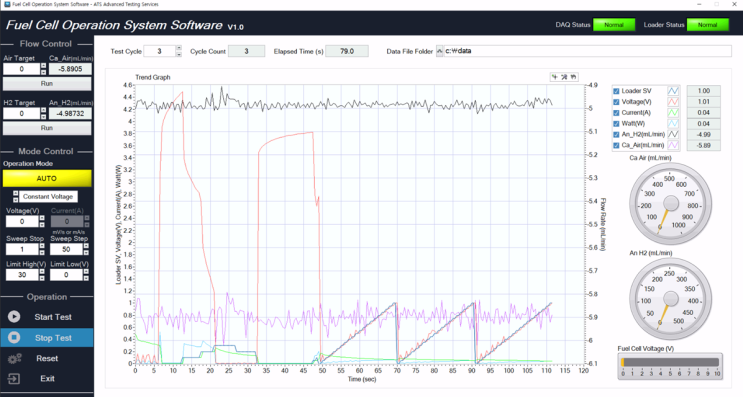Click the Loader SV legend value 1.00
The height and width of the screenshot is (397, 743).
point(704,90)
